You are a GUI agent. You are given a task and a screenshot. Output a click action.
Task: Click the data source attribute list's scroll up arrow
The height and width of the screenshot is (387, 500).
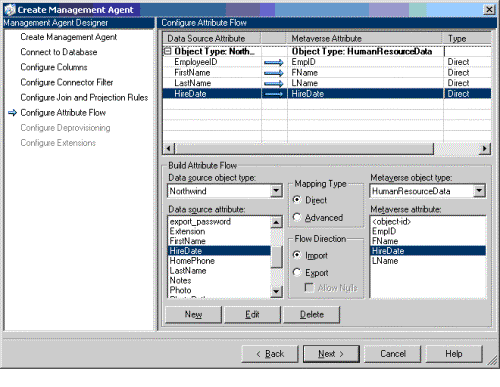click(x=276, y=222)
